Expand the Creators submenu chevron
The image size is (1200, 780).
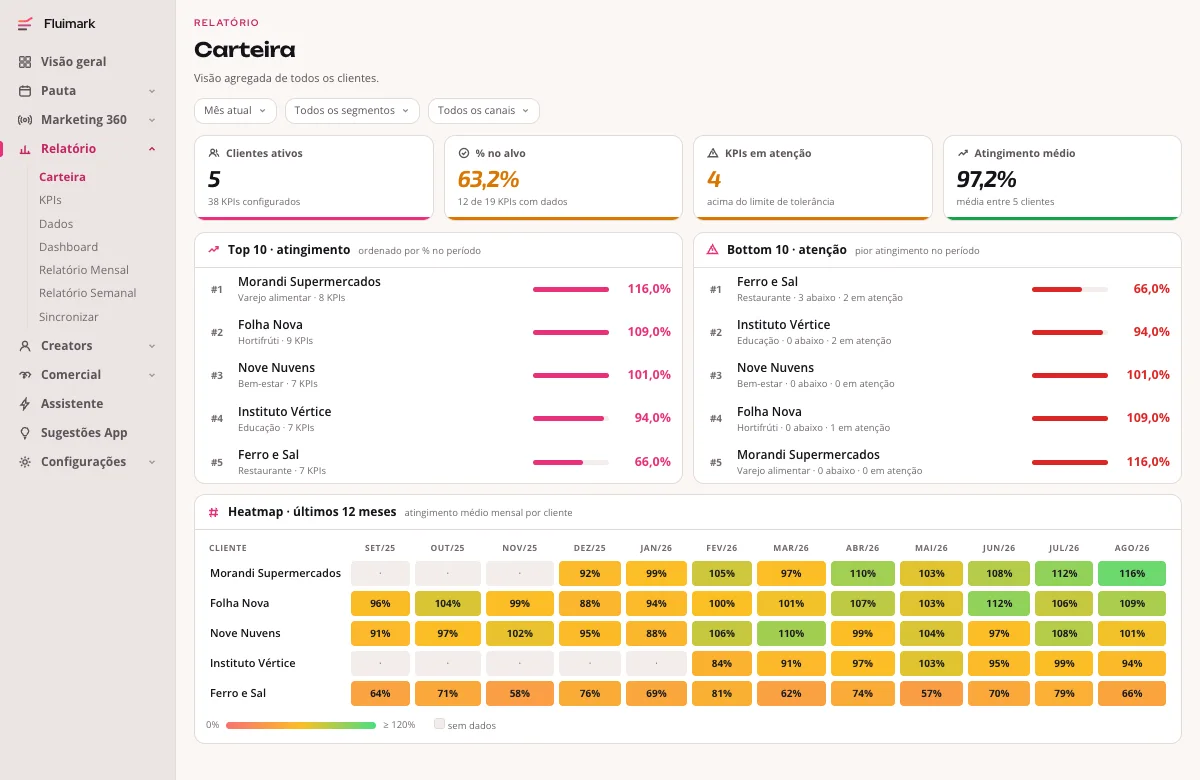[152, 346]
